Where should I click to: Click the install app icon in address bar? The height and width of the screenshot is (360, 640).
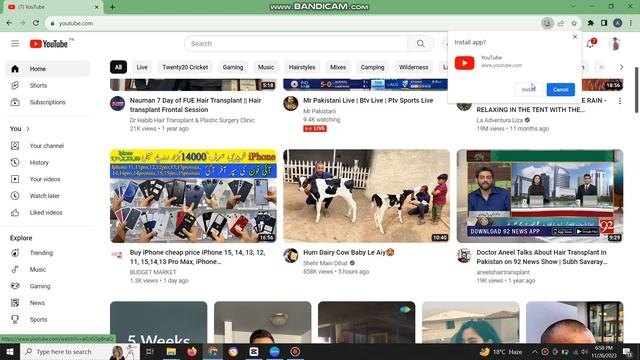(547, 23)
